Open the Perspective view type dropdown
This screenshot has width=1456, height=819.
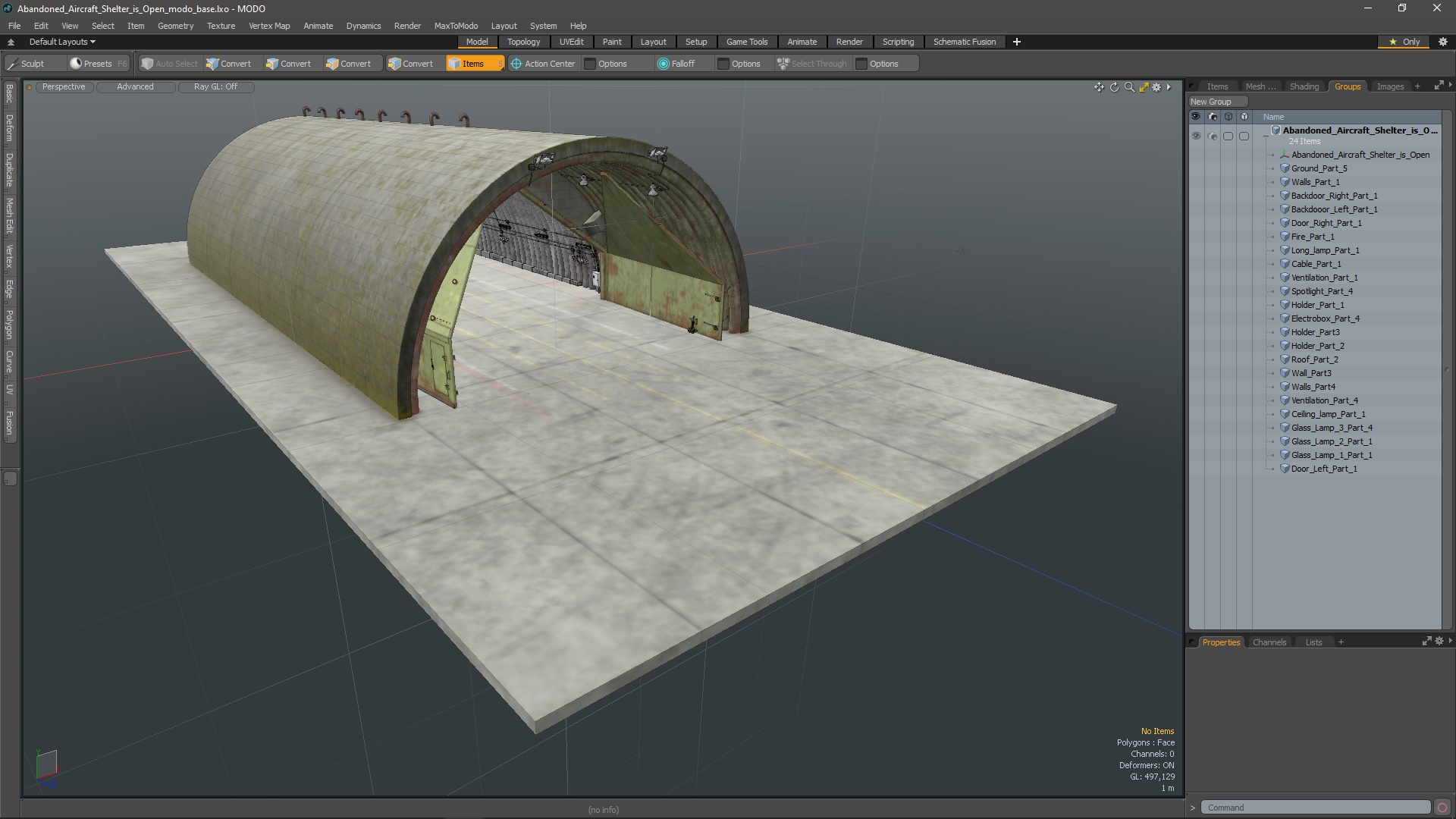pos(64,86)
